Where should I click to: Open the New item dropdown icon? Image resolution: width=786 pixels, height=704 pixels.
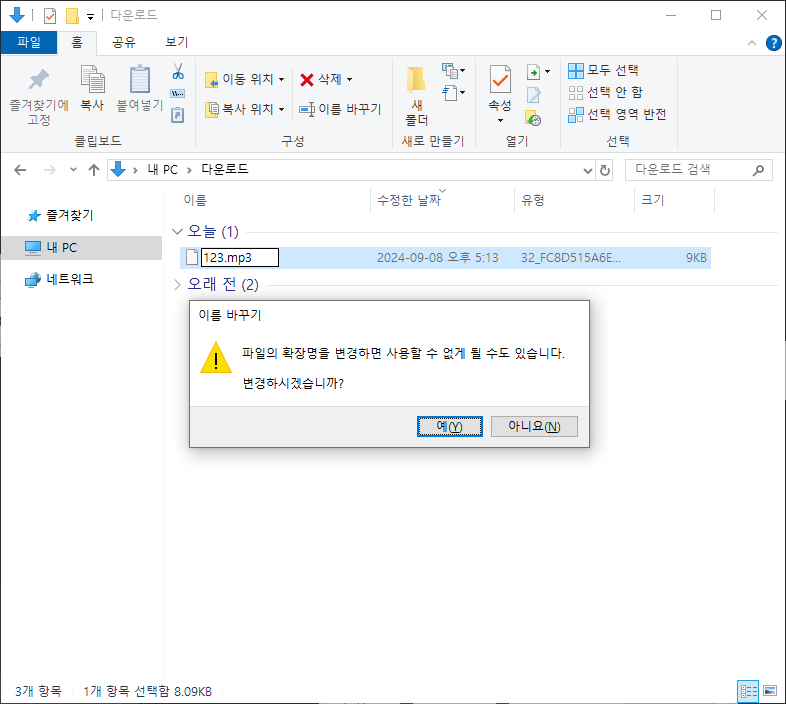pyautogui.click(x=453, y=71)
